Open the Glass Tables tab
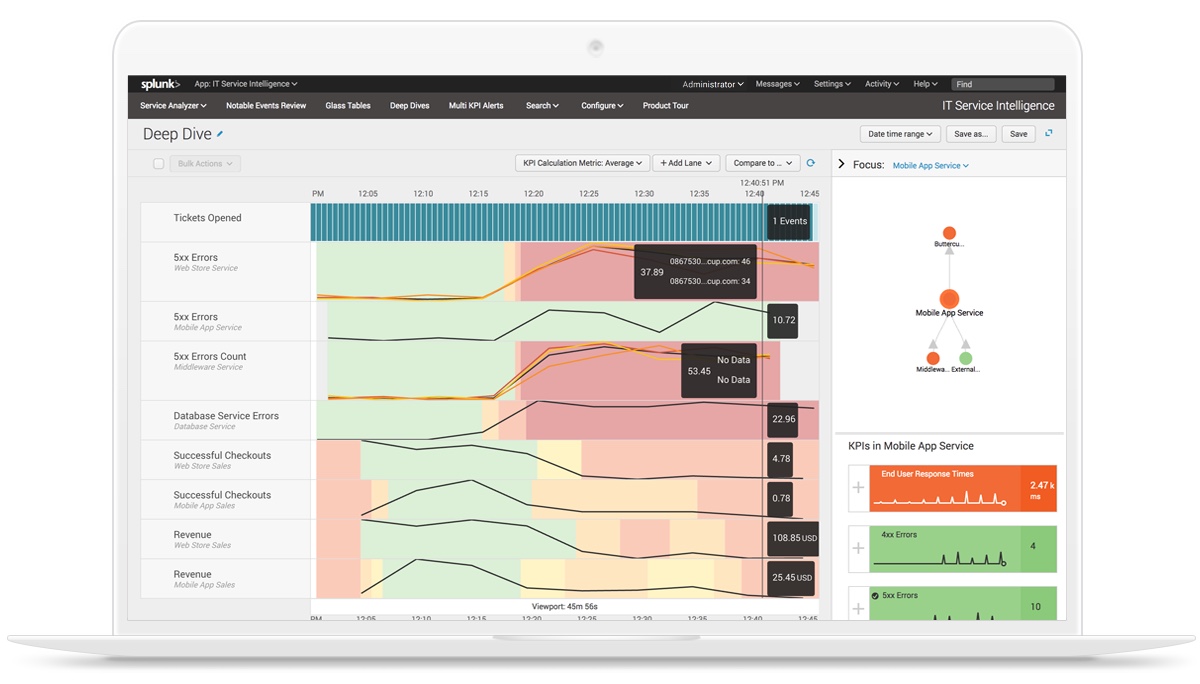 pos(348,106)
